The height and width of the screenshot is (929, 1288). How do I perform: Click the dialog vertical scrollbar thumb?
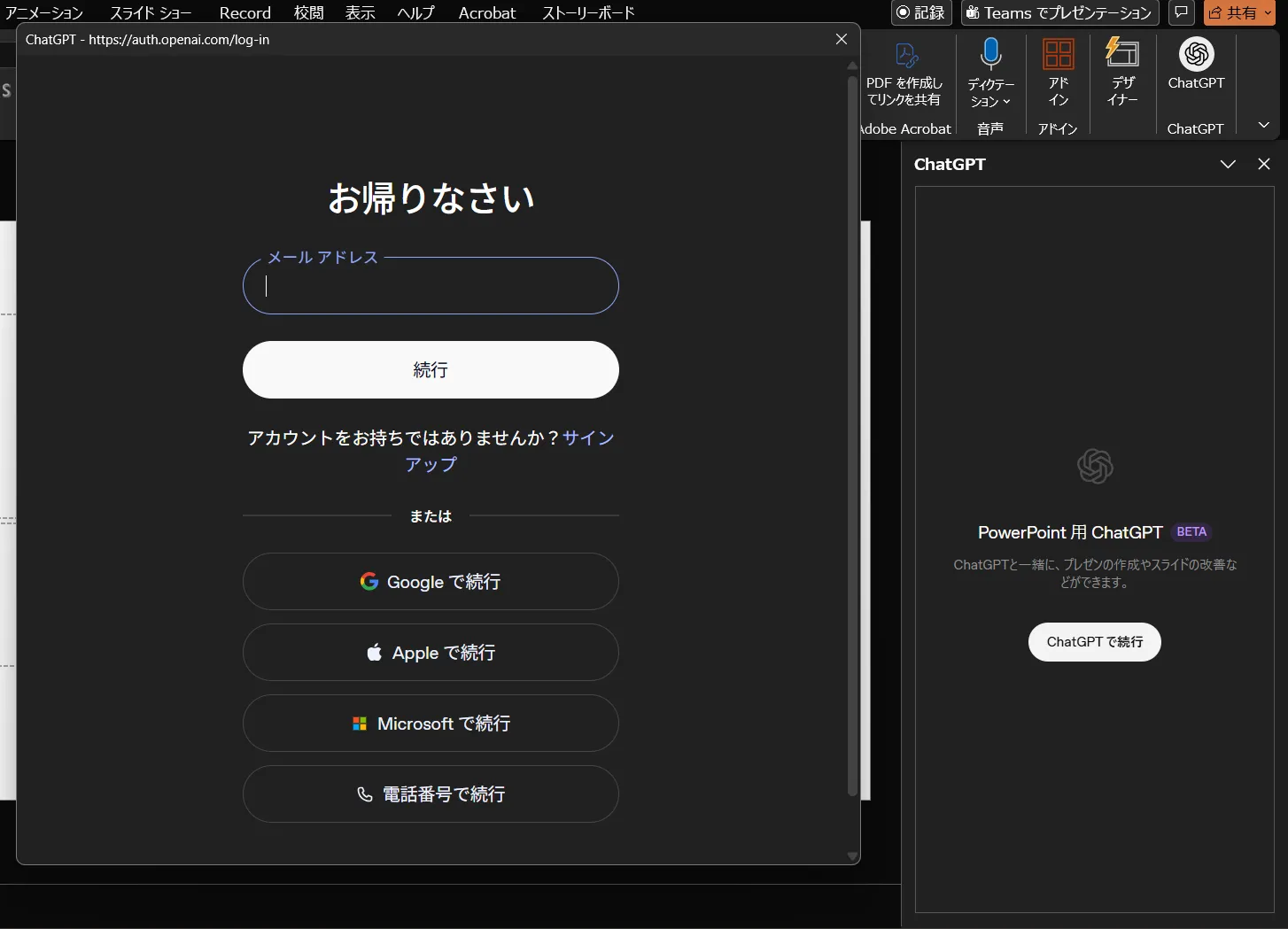pyautogui.click(x=852, y=434)
